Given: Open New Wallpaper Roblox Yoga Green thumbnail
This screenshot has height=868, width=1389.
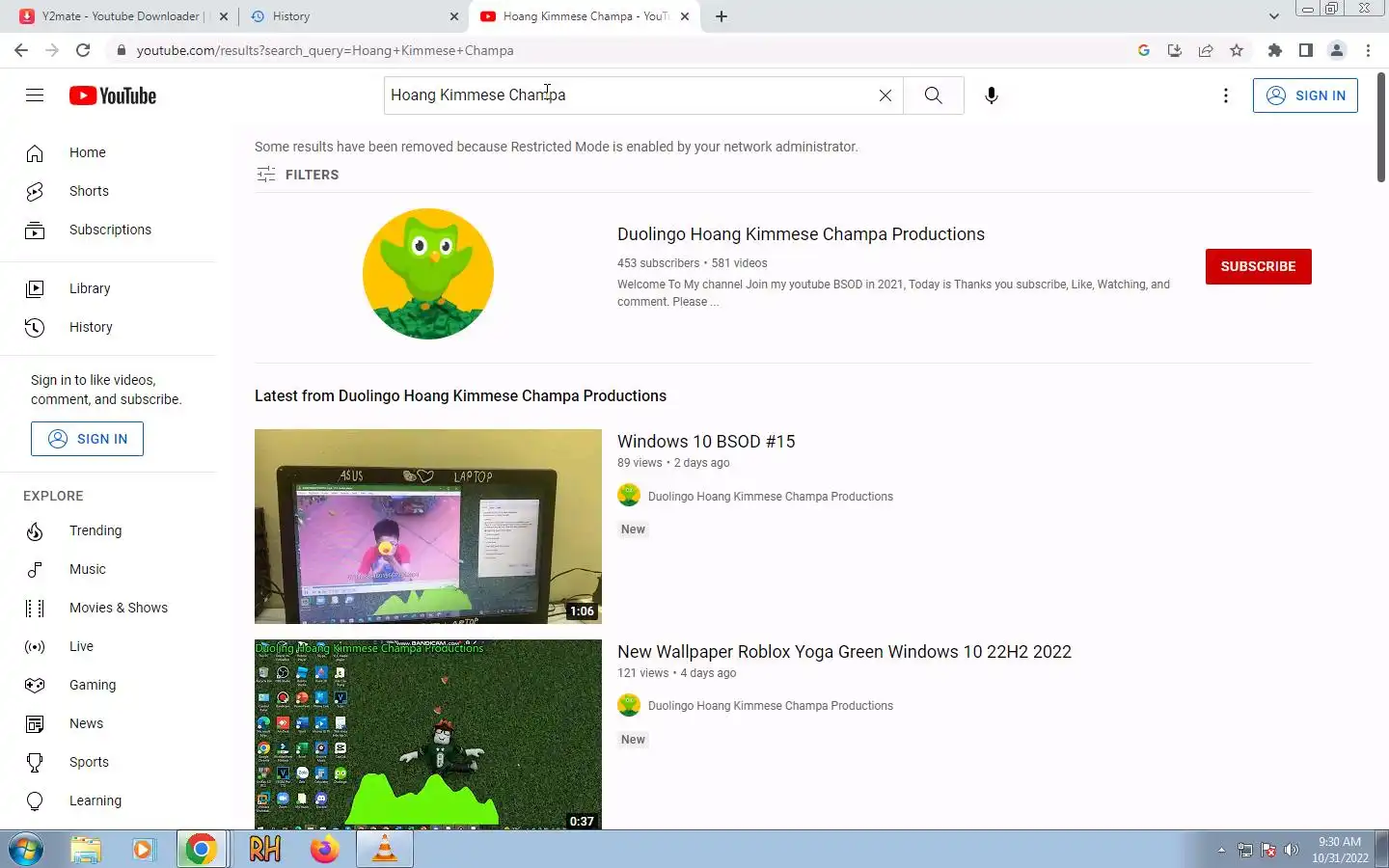Looking at the screenshot, I should click(x=428, y=734).
